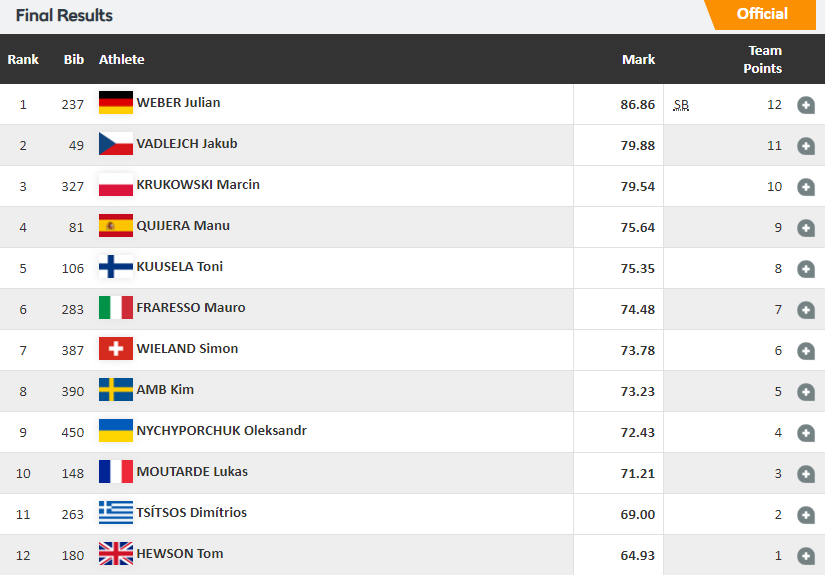Click the Mark column header
This screenshot has width=825, height=575.
(638, 59)
